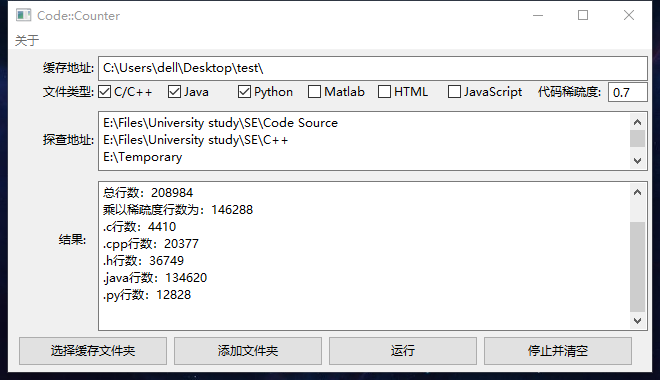Click the .py行数: 12828 result line
This screenshot has width=660, height=380.
tap(147, 295)
